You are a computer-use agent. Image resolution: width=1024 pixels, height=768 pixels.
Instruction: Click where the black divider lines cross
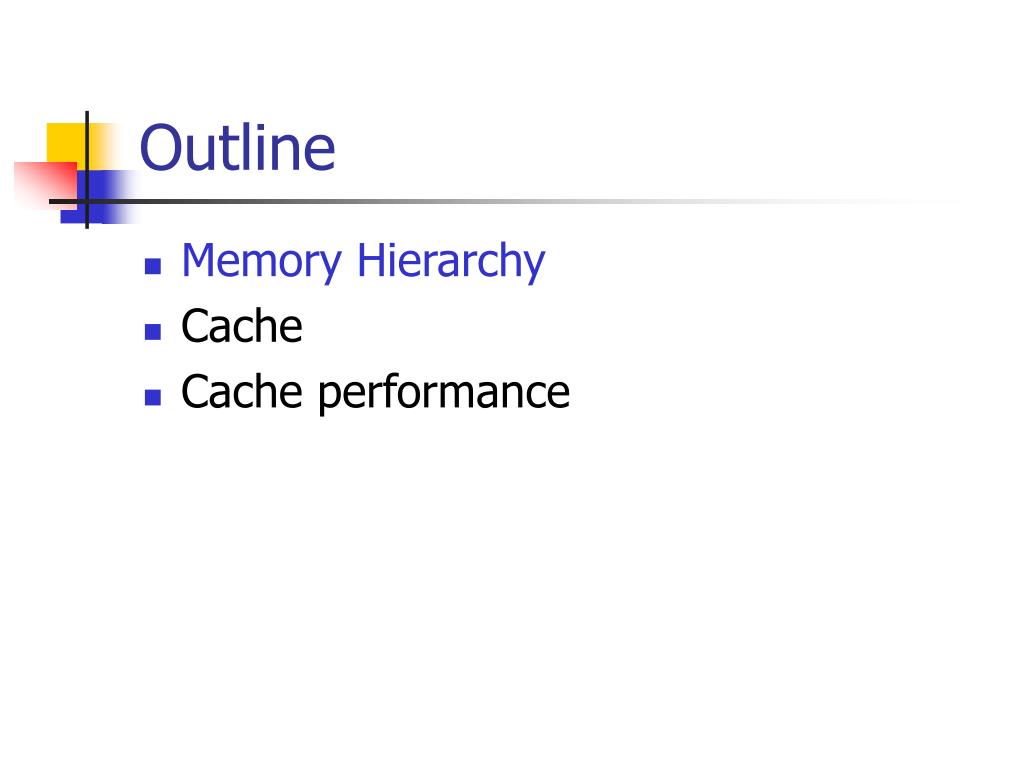pyautogui.click(x=87, y=201)
